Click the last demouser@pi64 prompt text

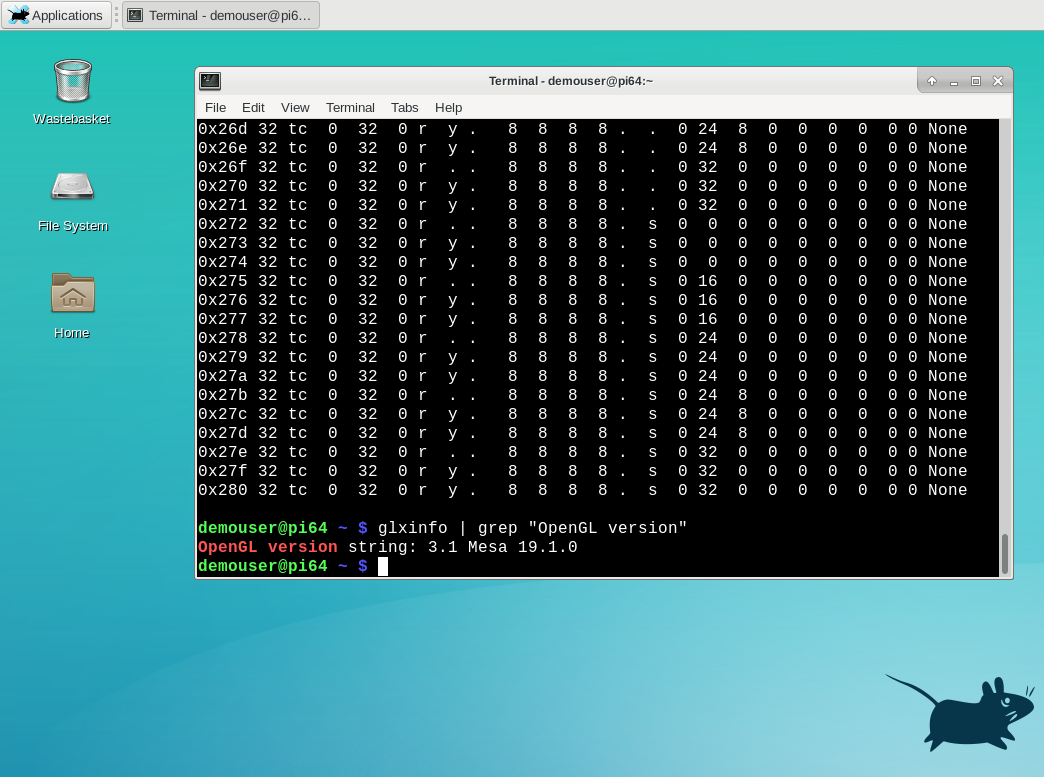tap(263, 566)
